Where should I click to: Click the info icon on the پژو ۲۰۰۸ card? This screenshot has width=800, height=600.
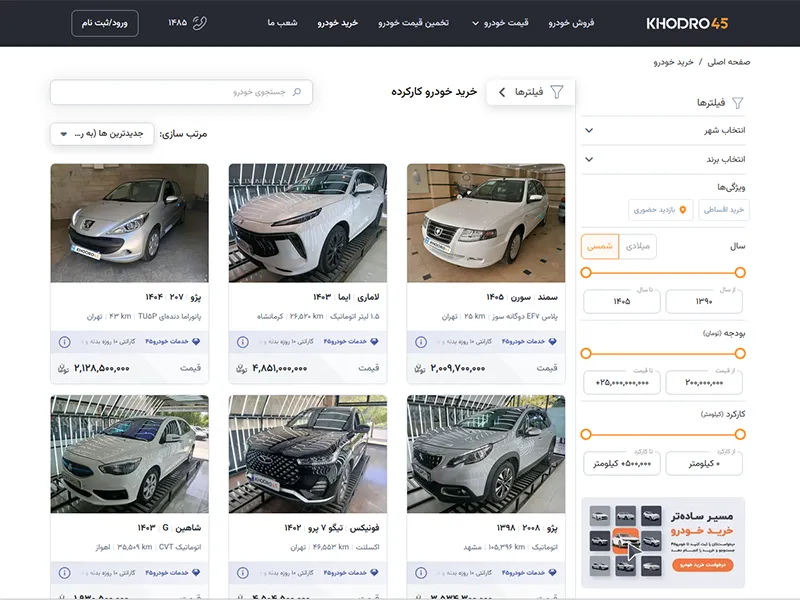click(421, 573)
